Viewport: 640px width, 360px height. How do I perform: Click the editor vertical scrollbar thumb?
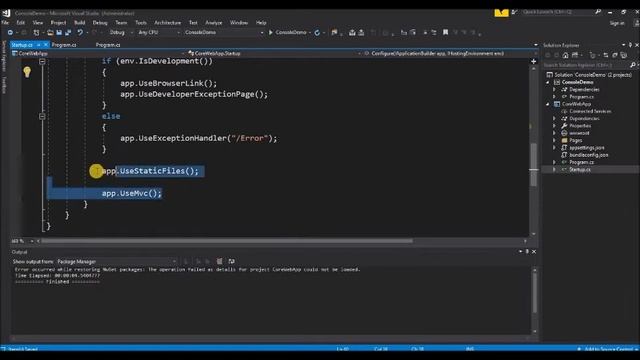(x=533, y=164)
